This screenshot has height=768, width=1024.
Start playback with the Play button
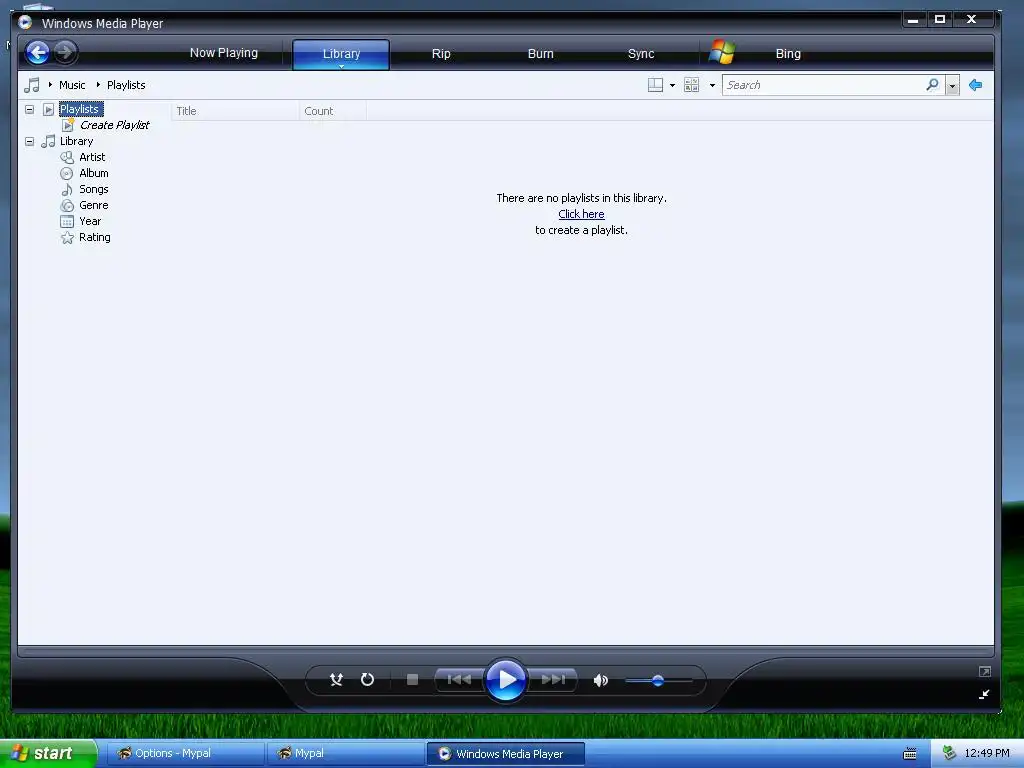[x=506, y=680]
